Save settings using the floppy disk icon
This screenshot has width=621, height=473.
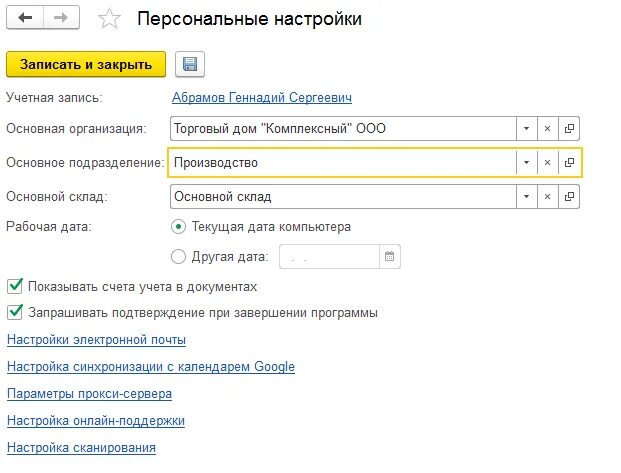190,64
